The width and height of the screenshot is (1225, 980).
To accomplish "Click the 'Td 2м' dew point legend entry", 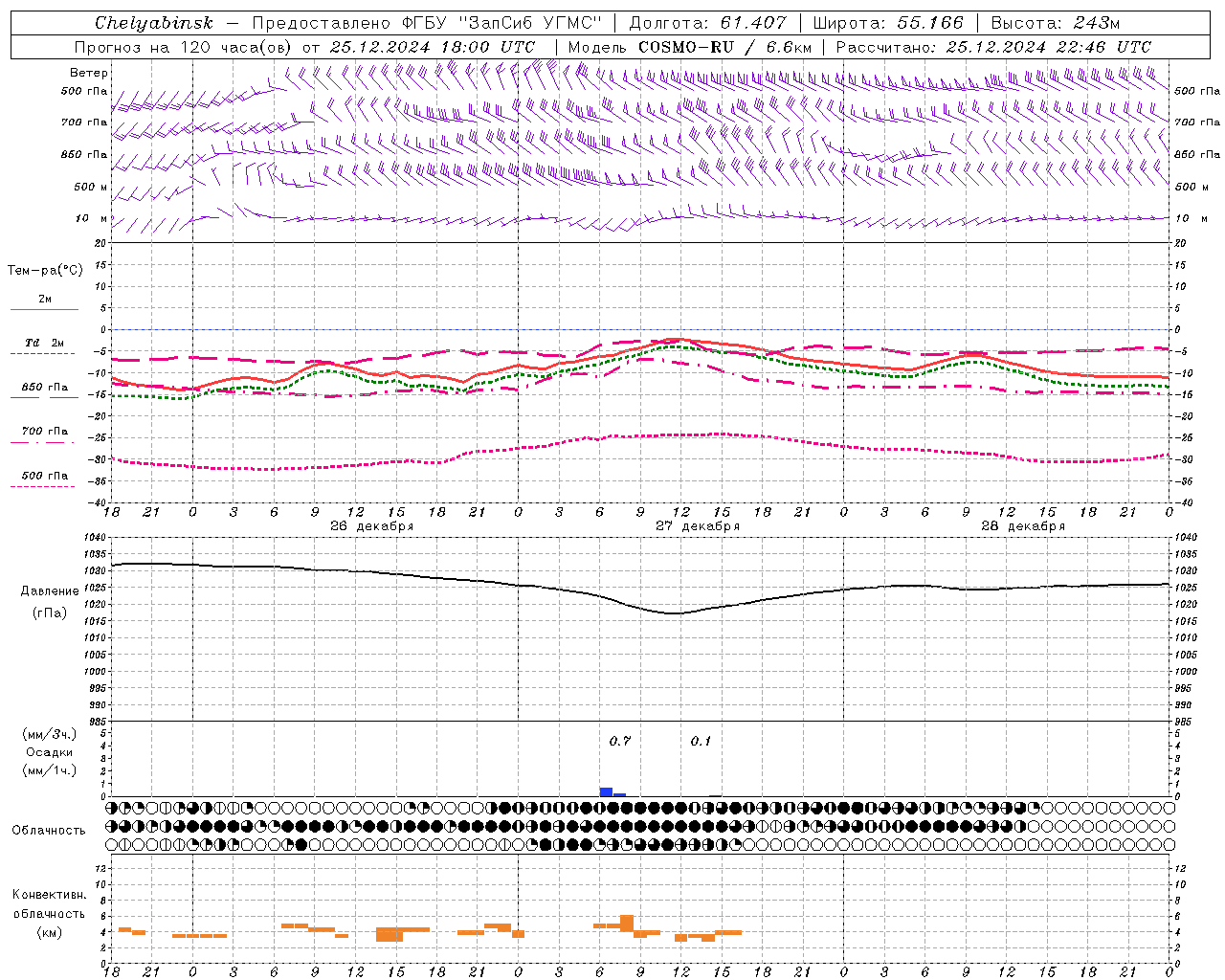I will (45, 343).
